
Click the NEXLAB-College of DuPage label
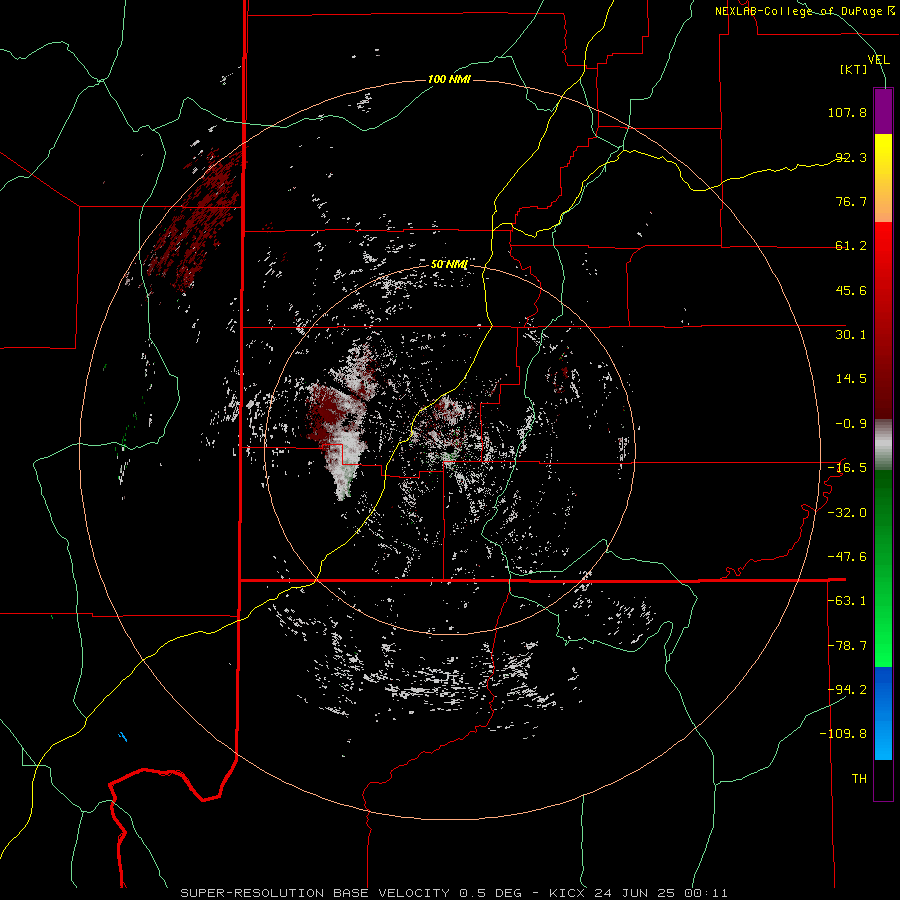pos(804,11)
